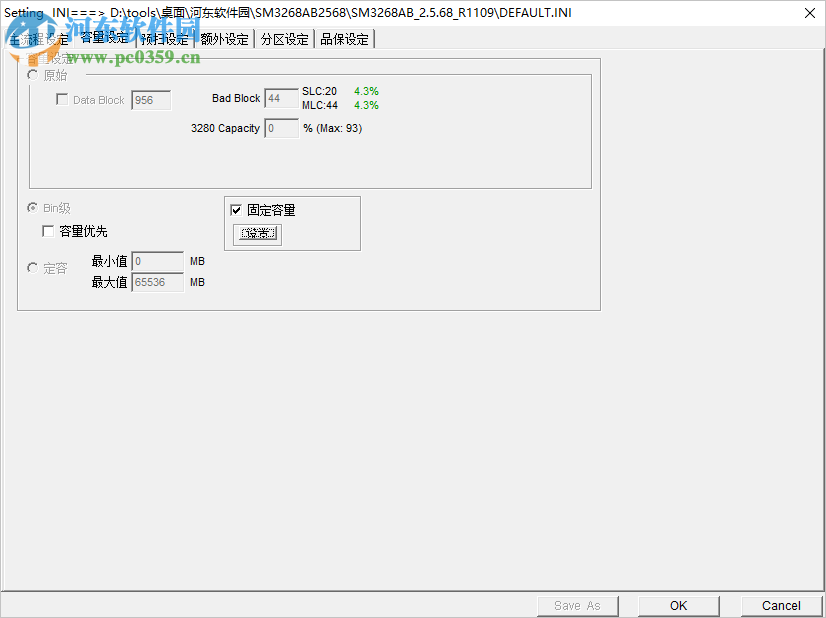Open the 额外设定 tab
Image resolution: width=826 pixels, height=618 pixels.
[x=223, y=38]
